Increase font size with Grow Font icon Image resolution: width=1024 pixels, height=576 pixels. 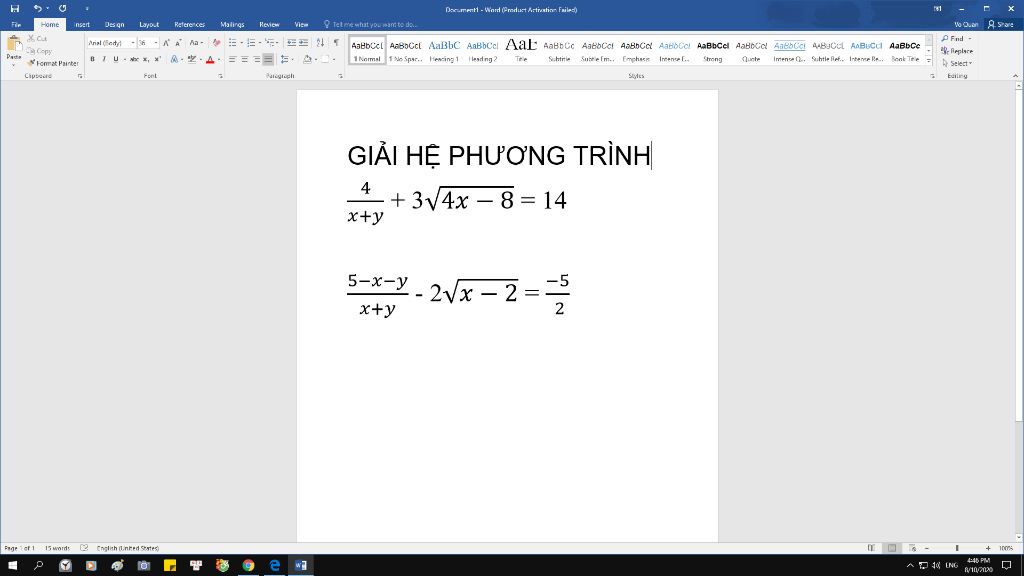point(166,42)
